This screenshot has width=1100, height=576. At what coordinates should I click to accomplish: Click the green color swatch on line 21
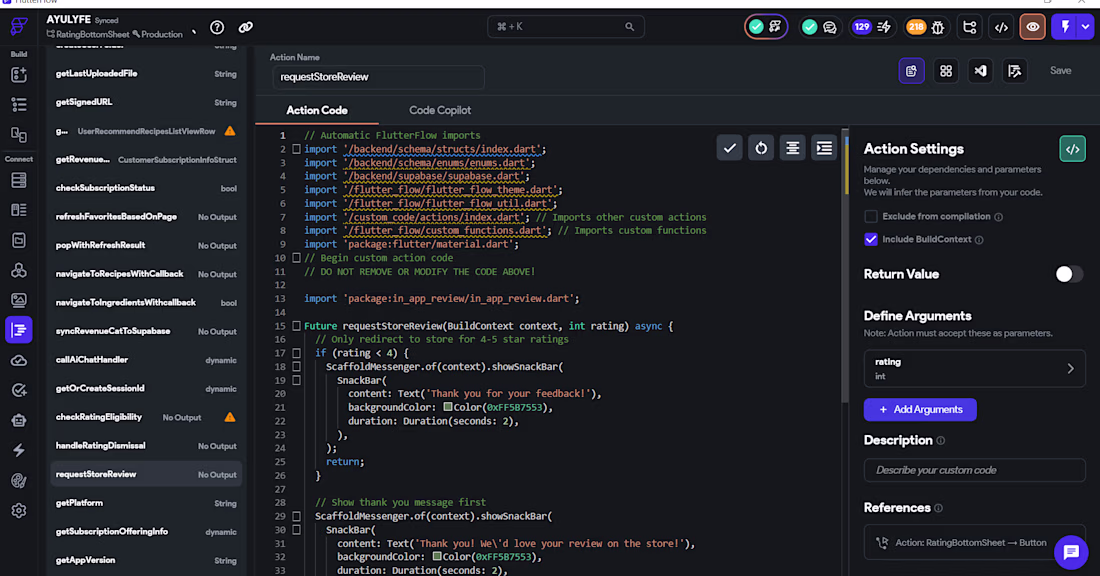pyautogui.click(x=448, y=408)
